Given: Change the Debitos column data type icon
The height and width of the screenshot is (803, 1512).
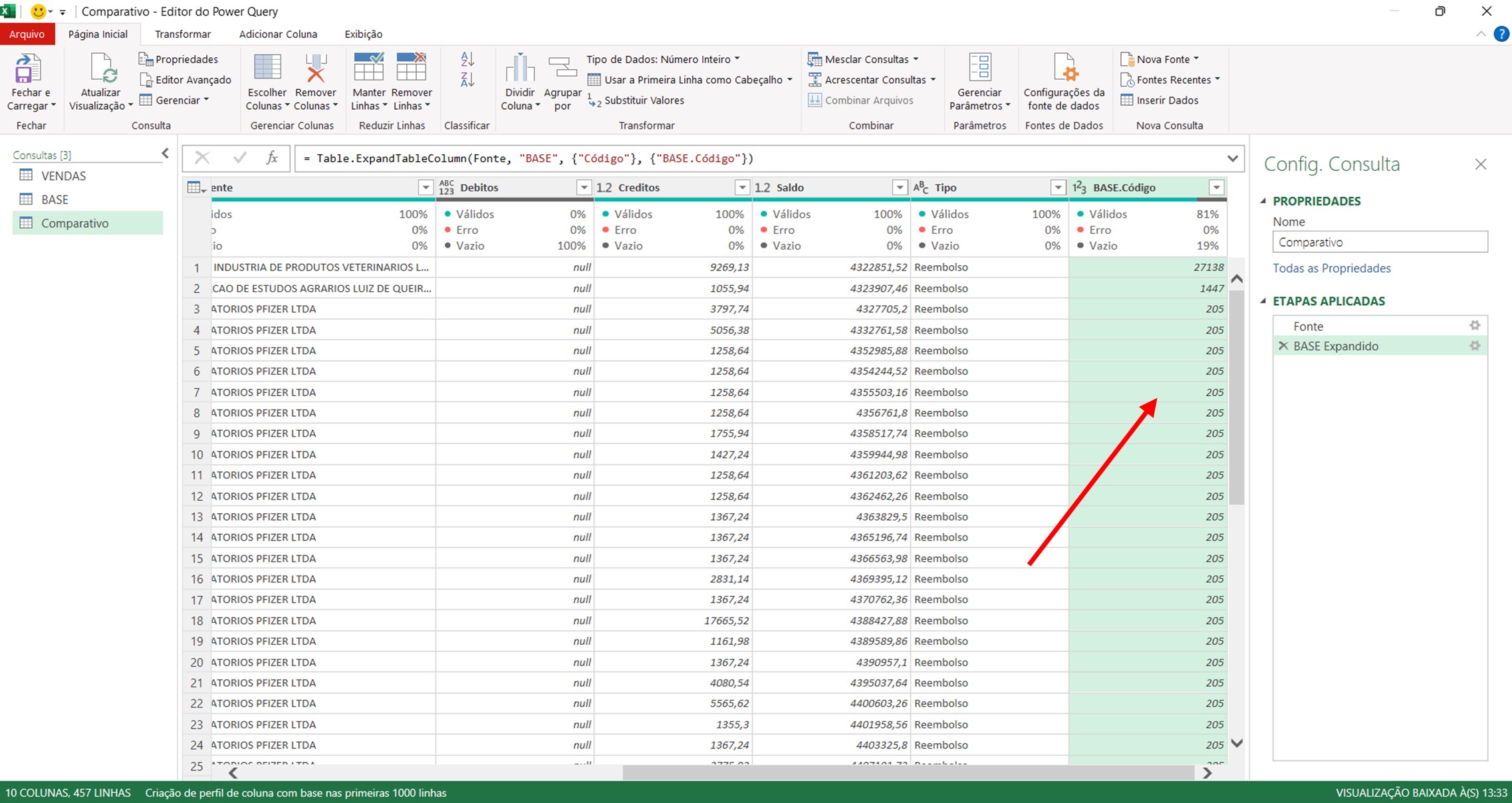Looking at the screenshot, I should pos(446,187).
